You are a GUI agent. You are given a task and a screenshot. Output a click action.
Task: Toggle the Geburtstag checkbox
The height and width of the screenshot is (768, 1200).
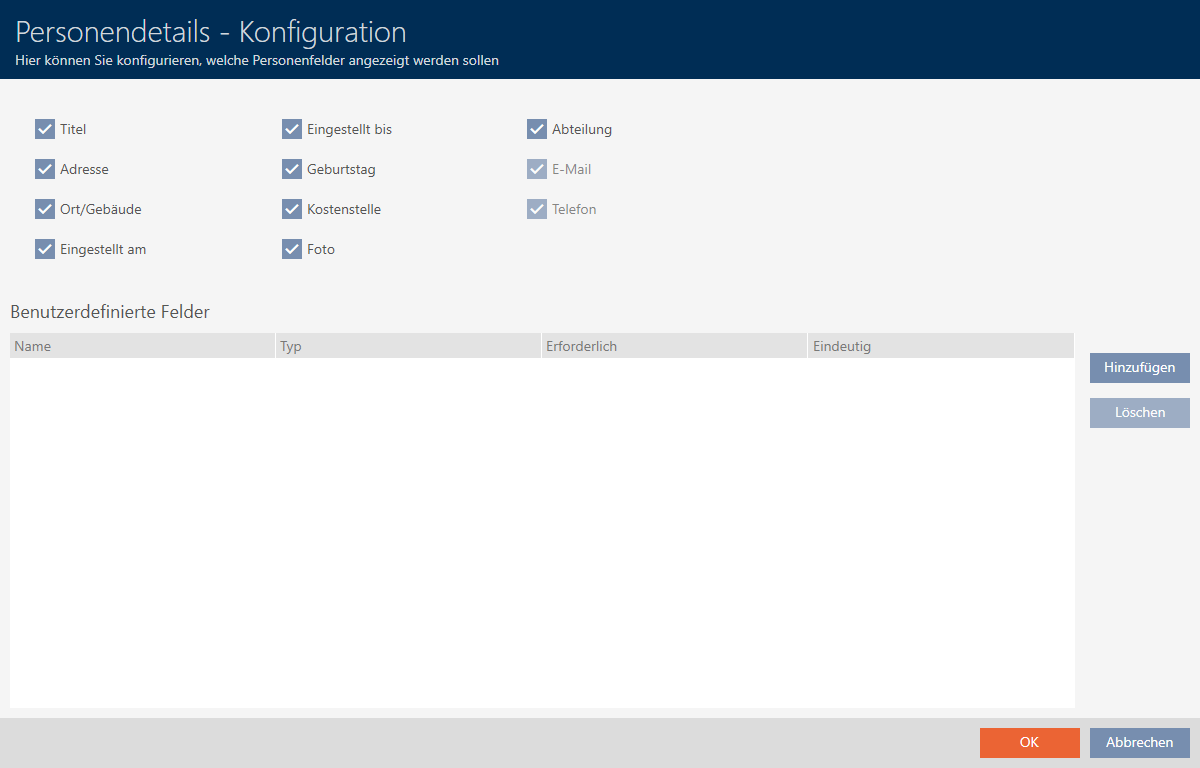tap(292, 169)
